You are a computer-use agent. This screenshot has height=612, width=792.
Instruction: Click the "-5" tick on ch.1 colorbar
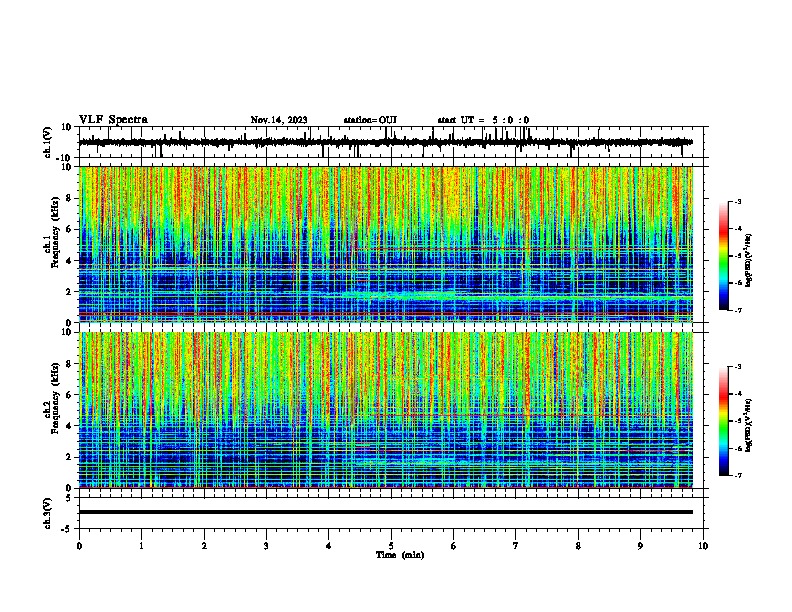(x=738, y=256)
